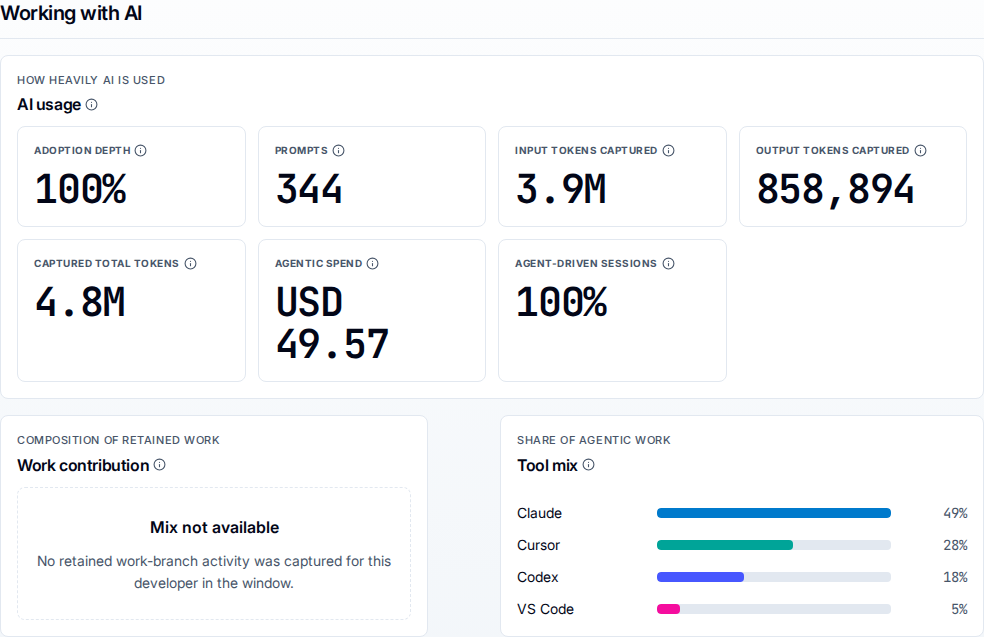
Task: Click the Agentic Spend info icon
Action: pyautogui.click(x=372, y=264)
